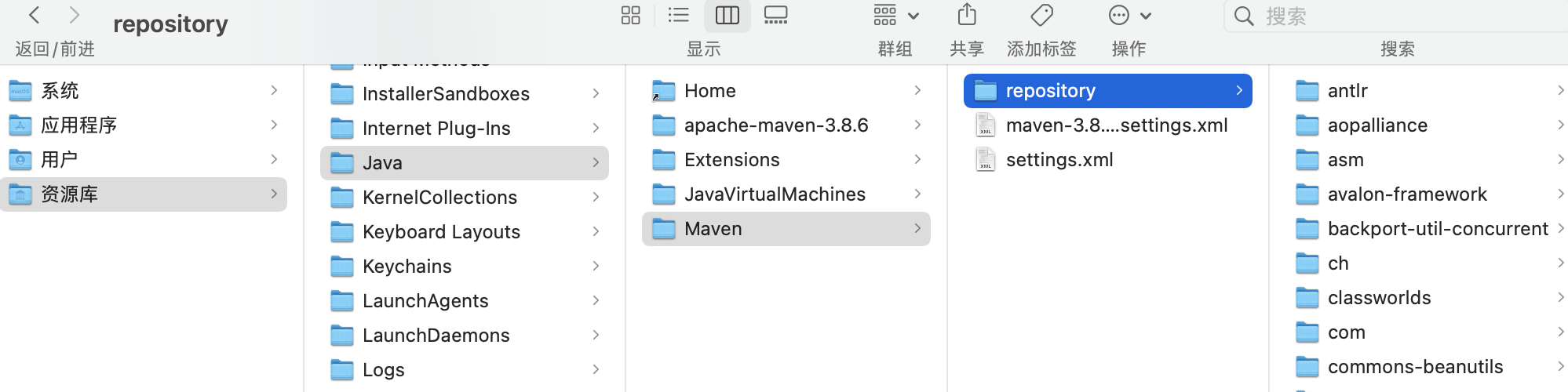
Task: Go back with the left arrow
Action: point(35,16)
